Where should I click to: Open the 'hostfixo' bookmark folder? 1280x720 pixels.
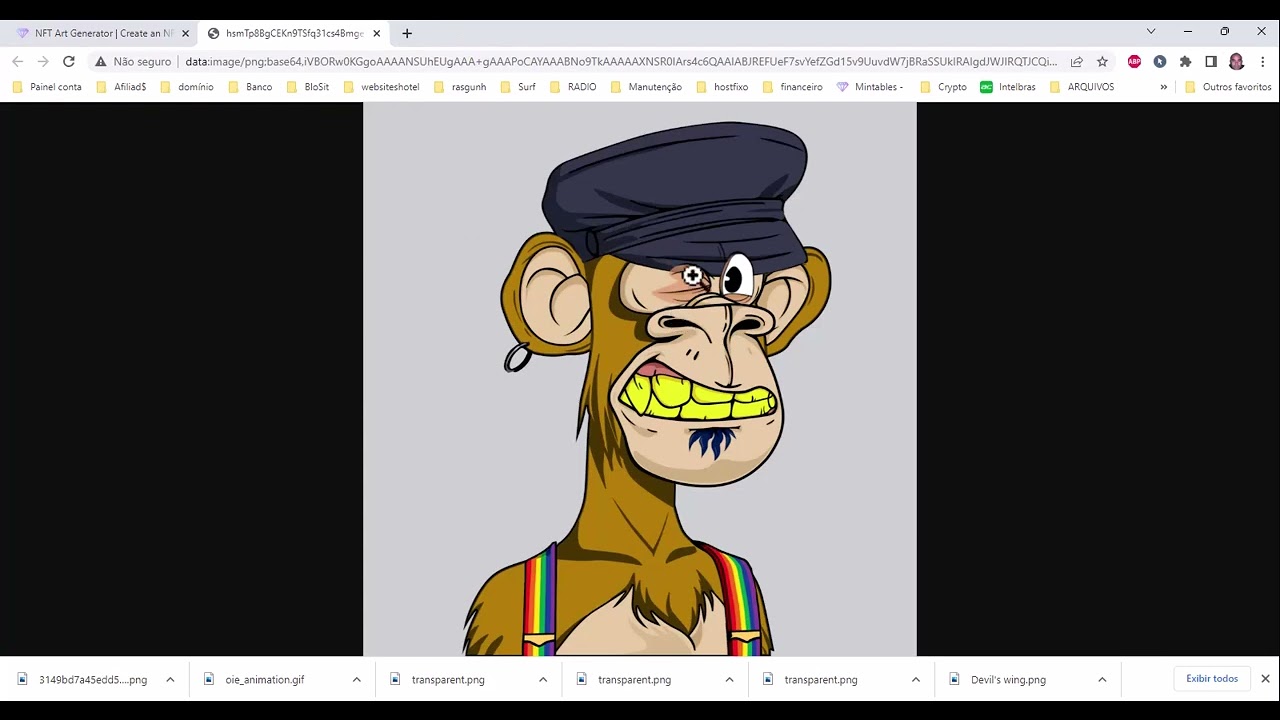pos(722,87)
